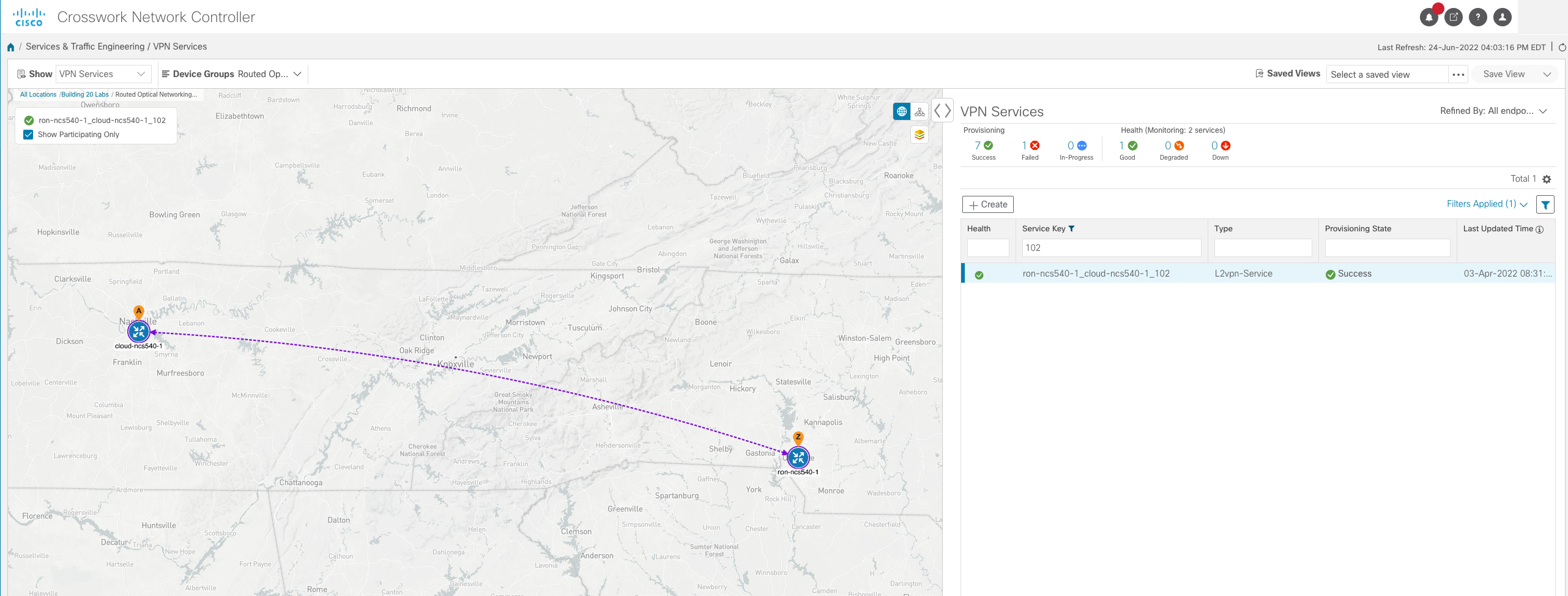Open the map layers icon
The image size is (1568, 596).
click(x=919, y=135)
